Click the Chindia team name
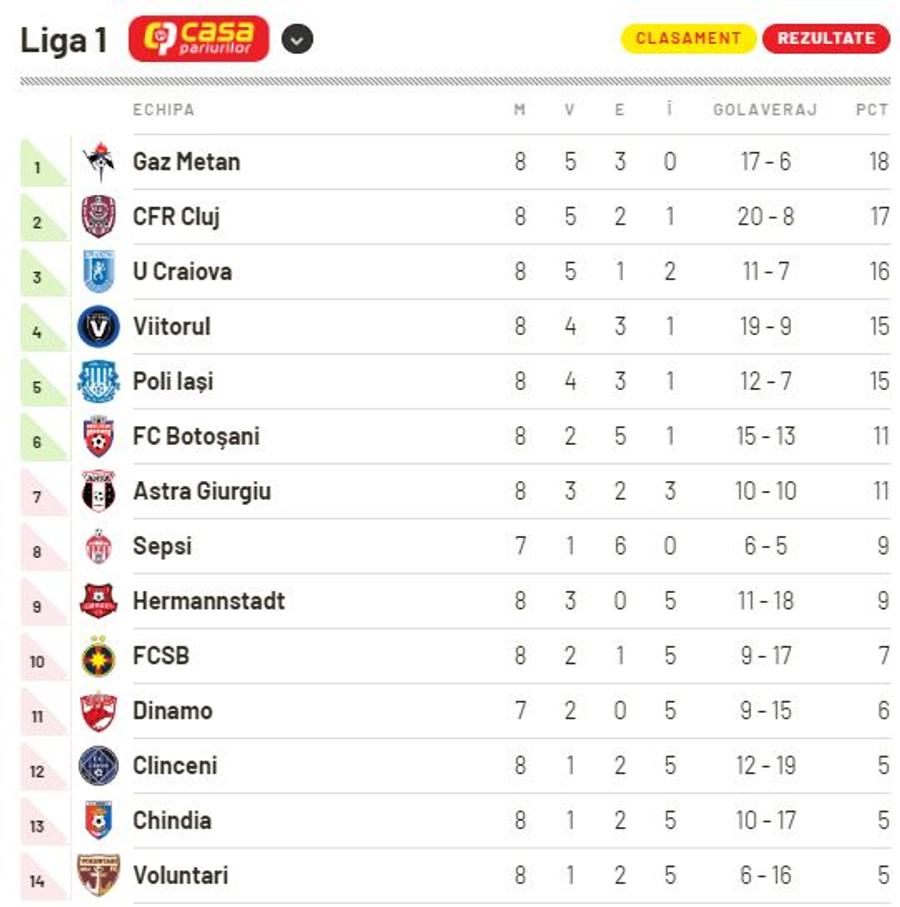900x907 pixels. (x=172, y=820)
